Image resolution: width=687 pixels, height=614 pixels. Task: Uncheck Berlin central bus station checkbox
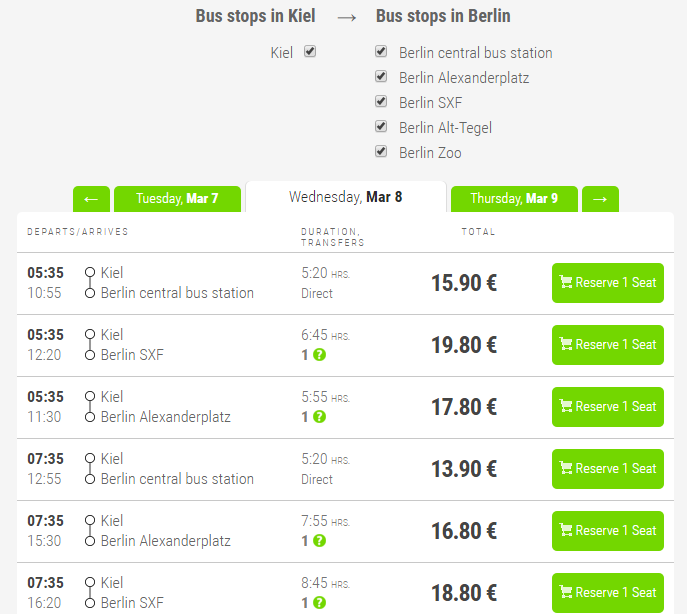coord(381,52)
